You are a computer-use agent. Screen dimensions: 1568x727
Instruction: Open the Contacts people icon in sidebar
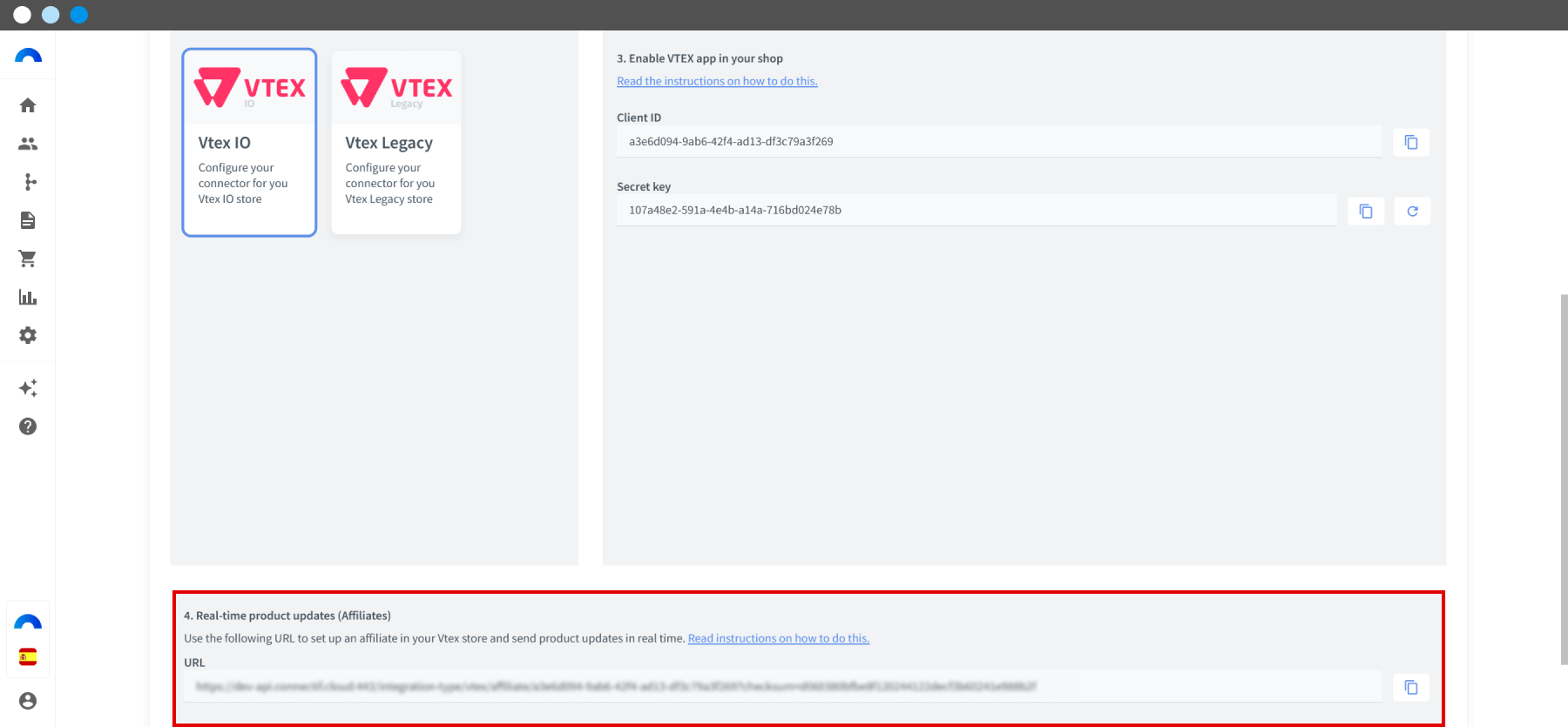(x=28, y=144)
